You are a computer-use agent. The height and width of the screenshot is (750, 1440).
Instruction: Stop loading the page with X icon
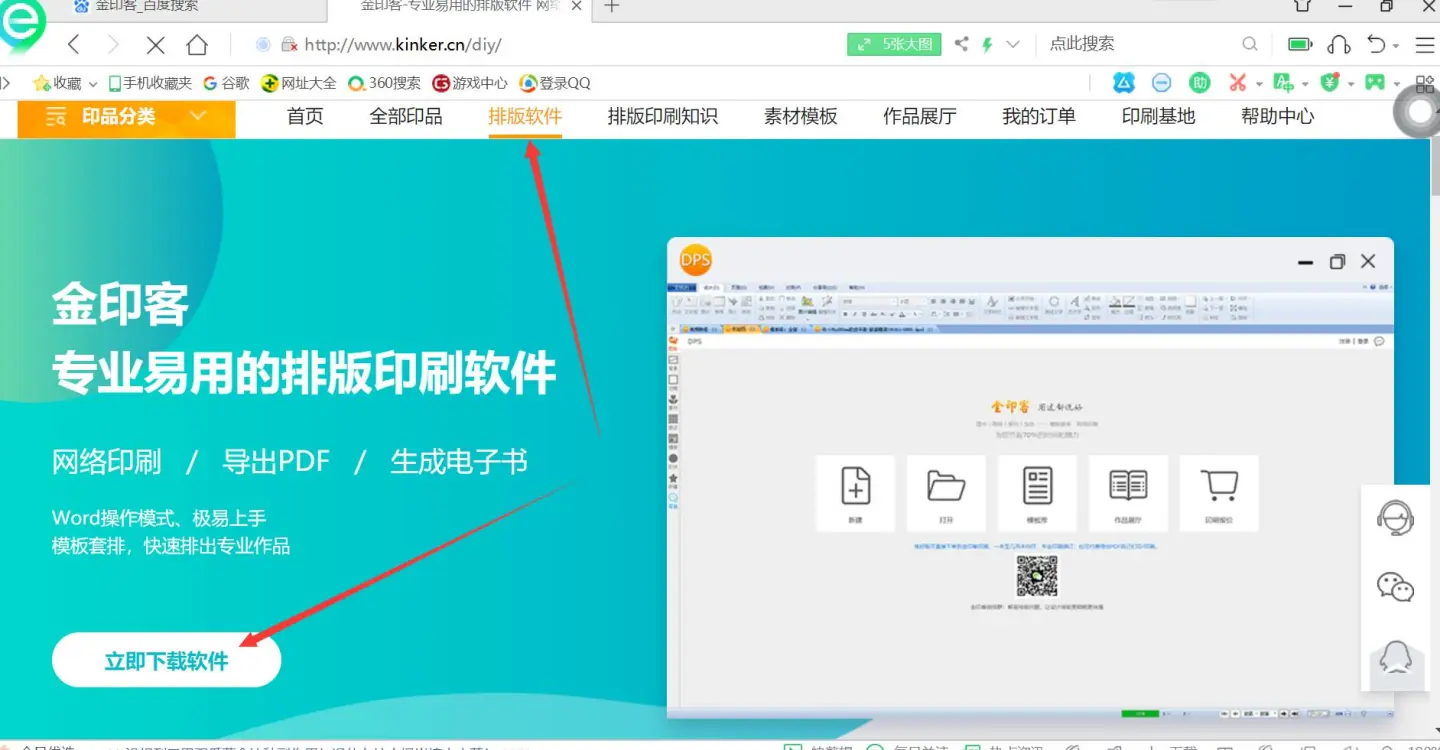click(155, 45)
